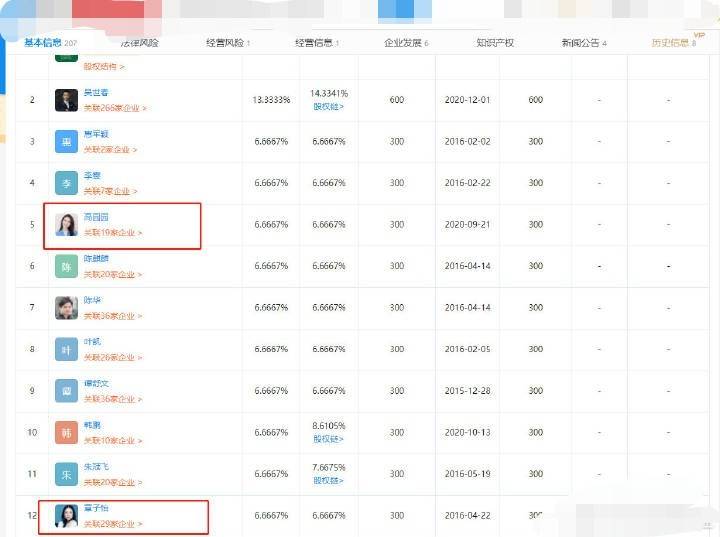Image resolution: width=720 pixels, height=537 pixels.
Task: Click the blue avatar tile in row 9
Action: click(67, 391)
